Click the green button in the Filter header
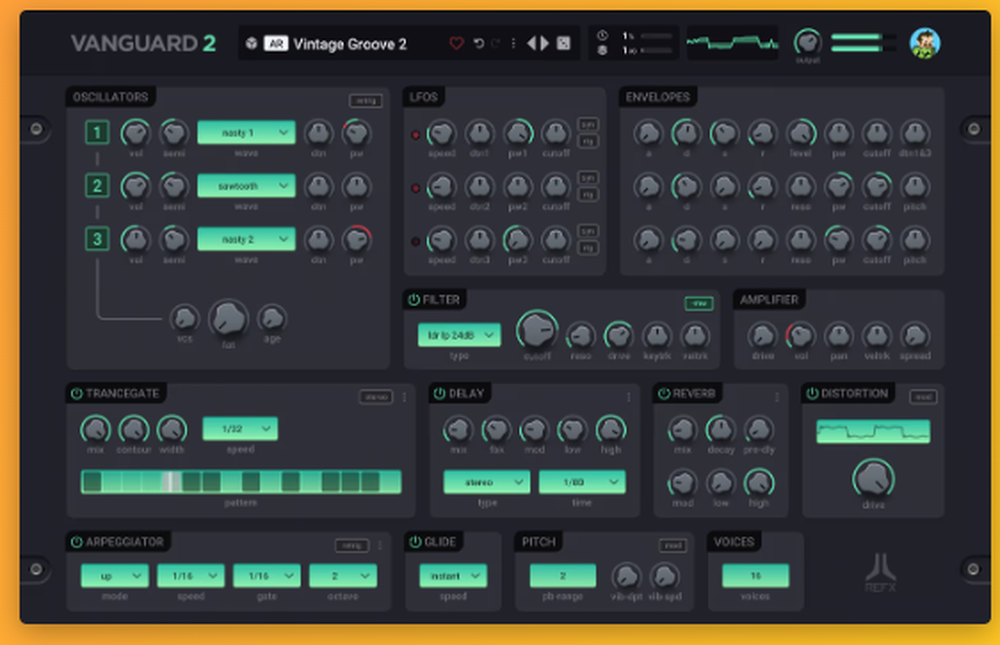 (699, 304)
